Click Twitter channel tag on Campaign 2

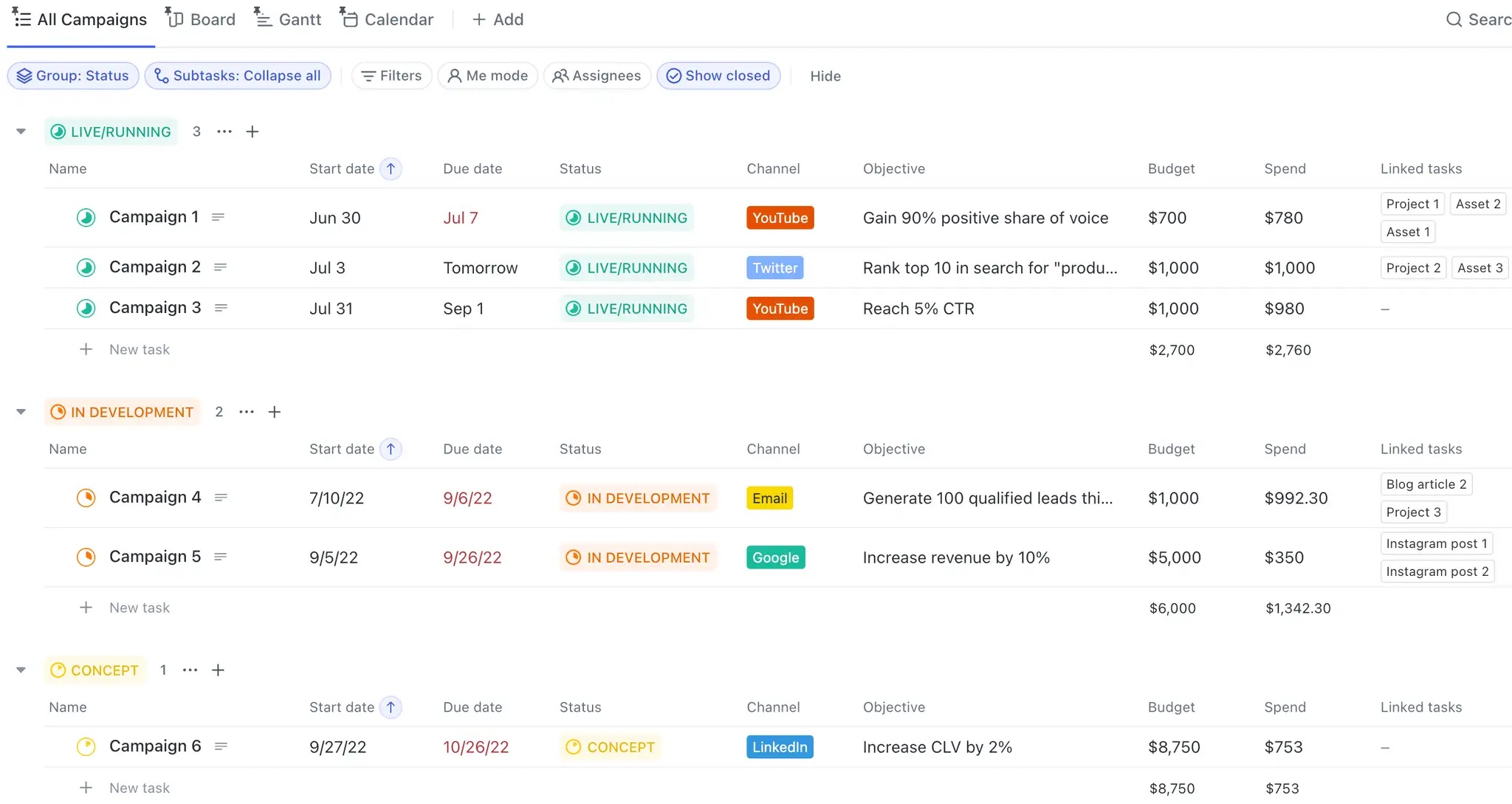(x=775, y=268)
